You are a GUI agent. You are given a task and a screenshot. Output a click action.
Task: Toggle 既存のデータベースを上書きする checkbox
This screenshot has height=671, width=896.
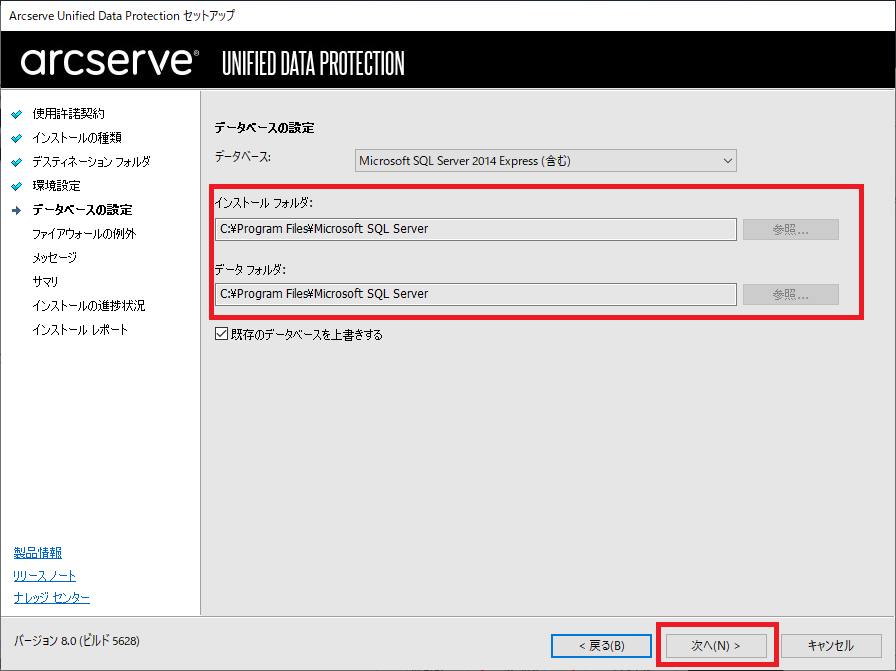click(x=221, y=334)
